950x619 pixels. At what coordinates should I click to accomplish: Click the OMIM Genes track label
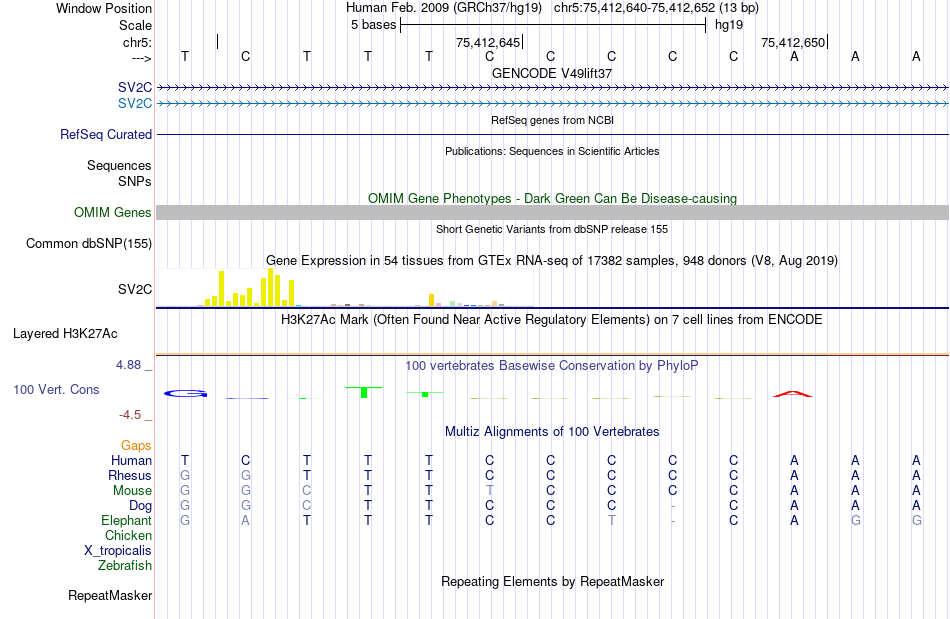(x=112, y=213)
